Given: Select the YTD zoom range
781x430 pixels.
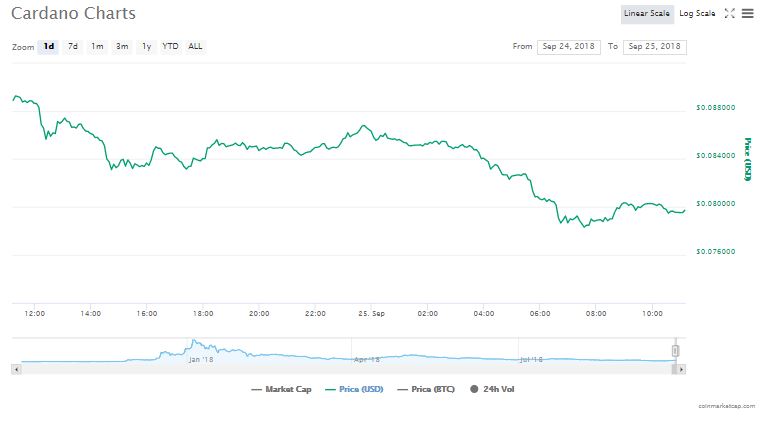Looking at the screenshot, I should (170, 46).
